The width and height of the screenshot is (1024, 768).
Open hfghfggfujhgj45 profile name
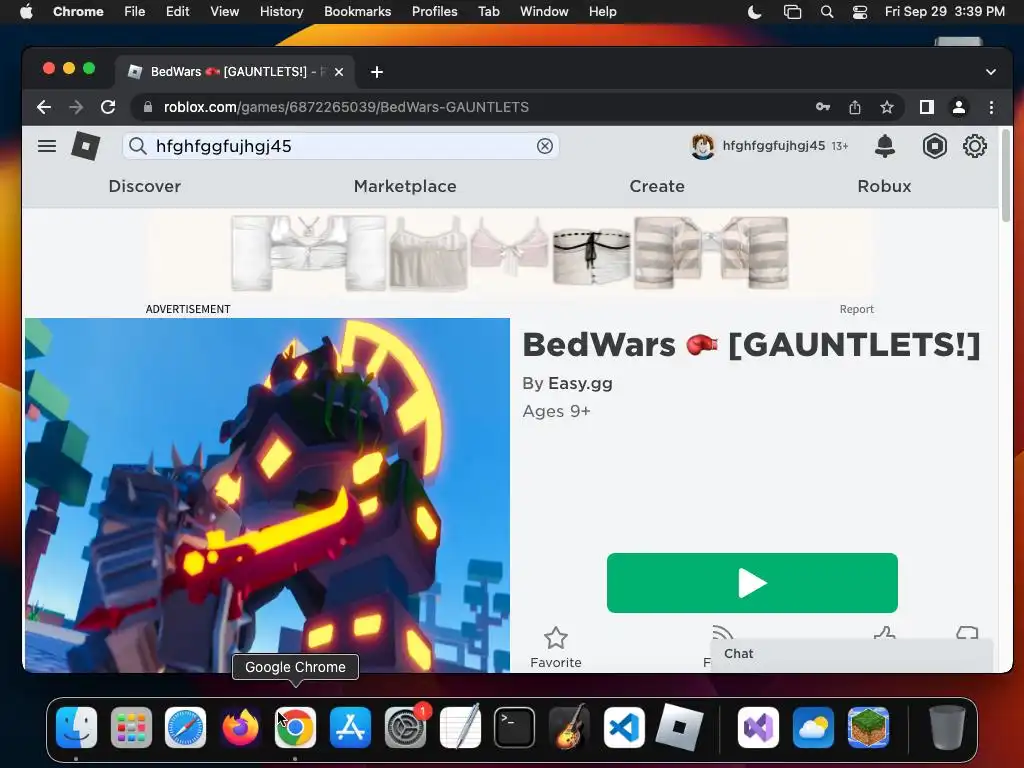773,146
